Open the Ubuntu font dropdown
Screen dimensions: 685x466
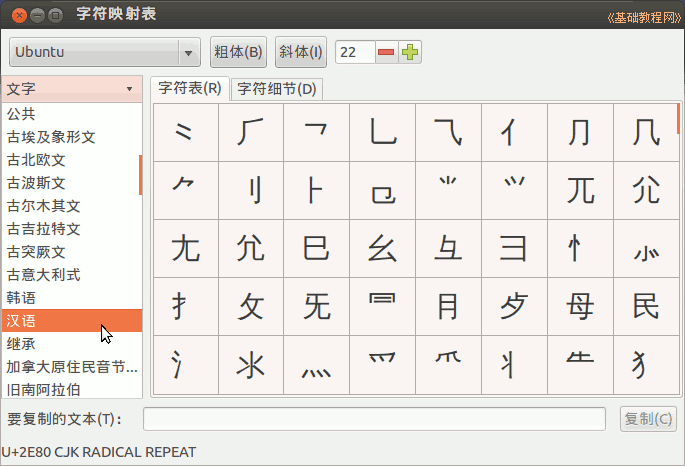click(x=105, y=52)
